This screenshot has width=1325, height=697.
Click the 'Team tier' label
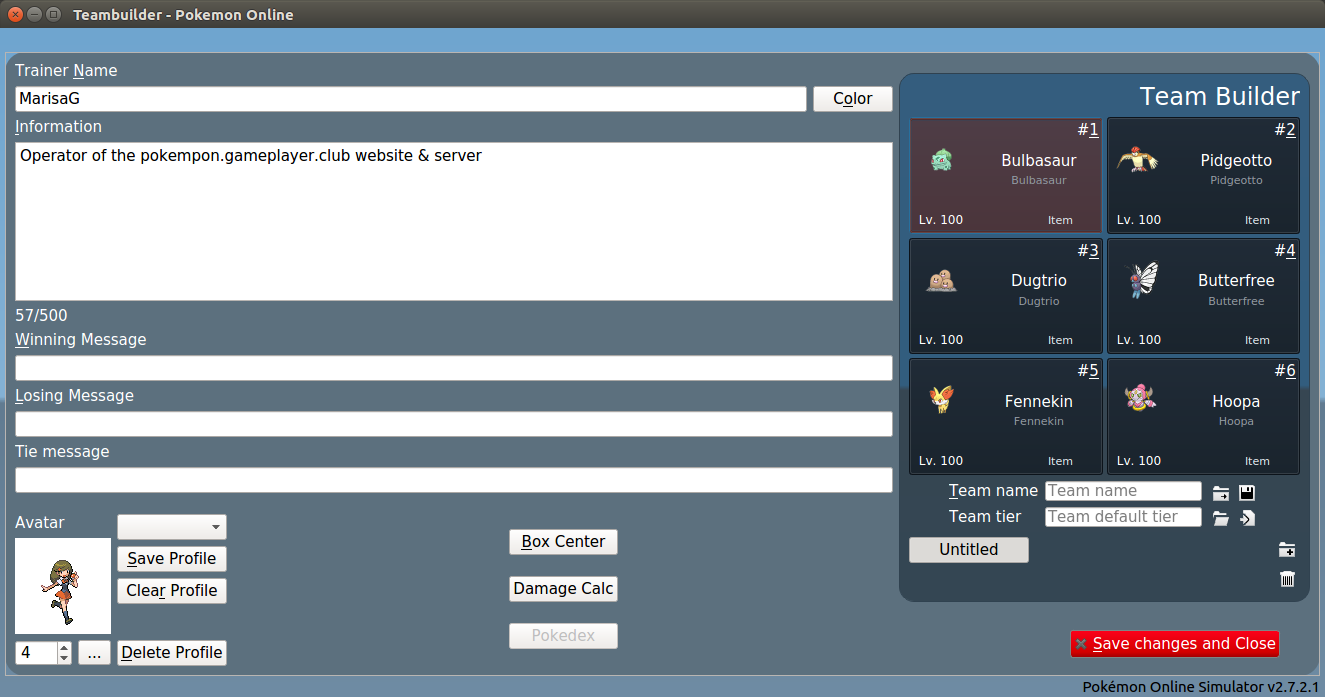click(x=985, y=517)
